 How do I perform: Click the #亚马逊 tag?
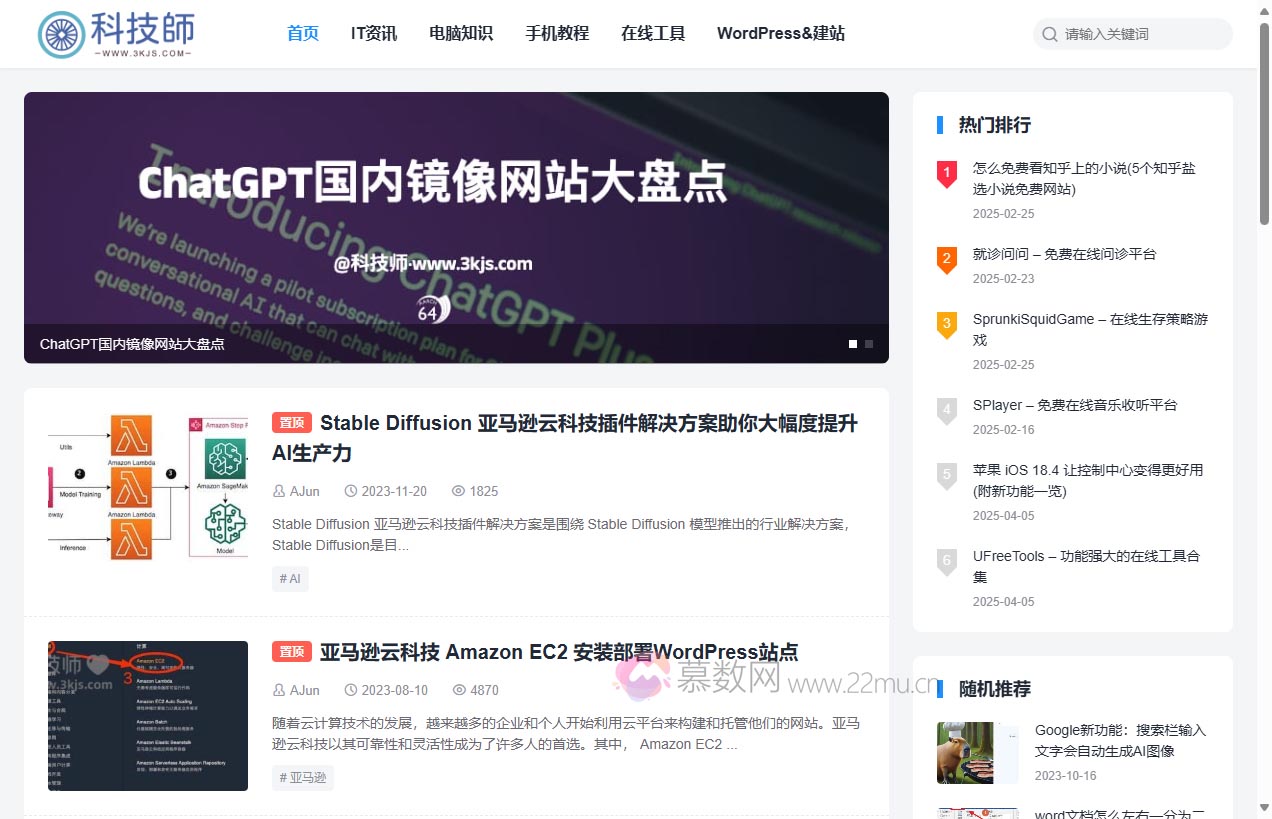pos(302,777)
